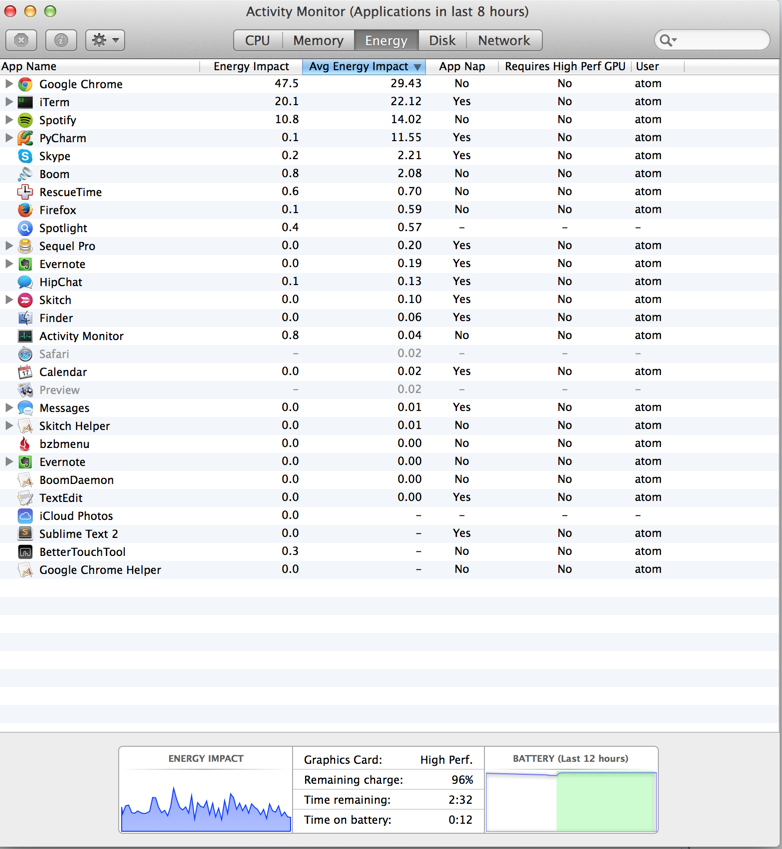Click the Spotlight magnifier icon
The width and height of the screenshot is (782, 849).
[x=25, y=228]
